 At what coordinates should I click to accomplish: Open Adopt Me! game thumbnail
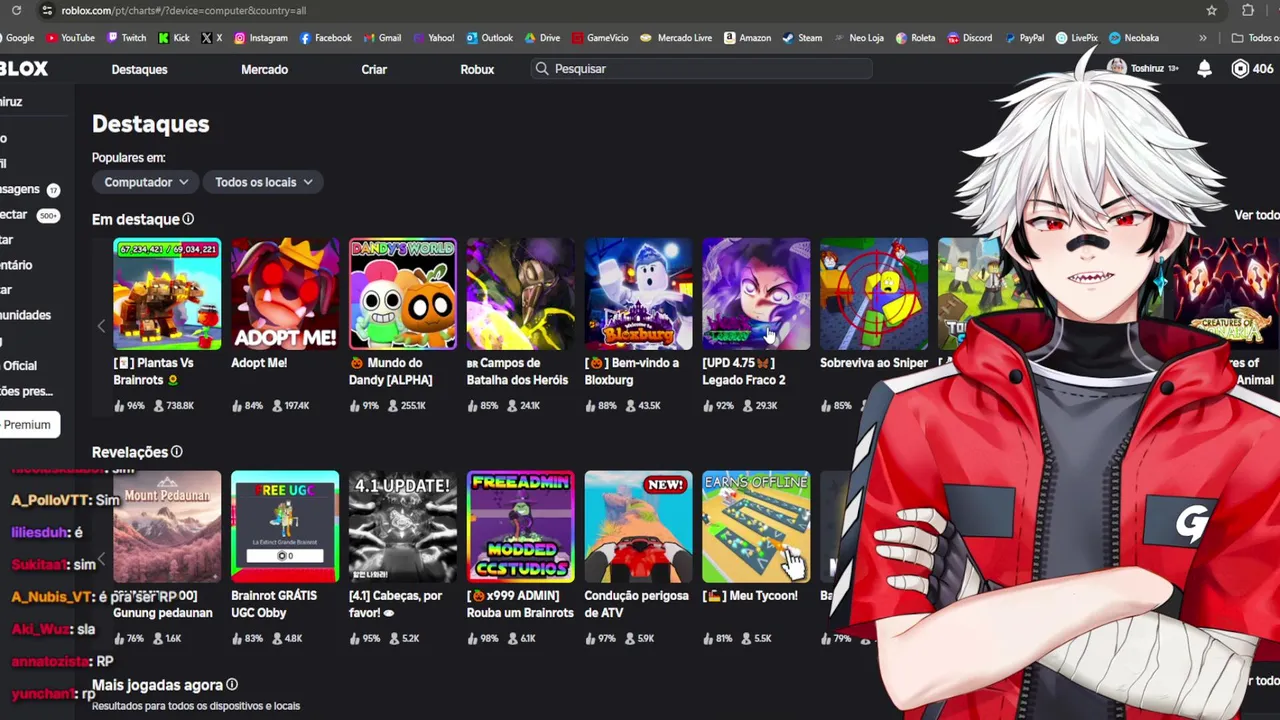click(x=285, y=294)
